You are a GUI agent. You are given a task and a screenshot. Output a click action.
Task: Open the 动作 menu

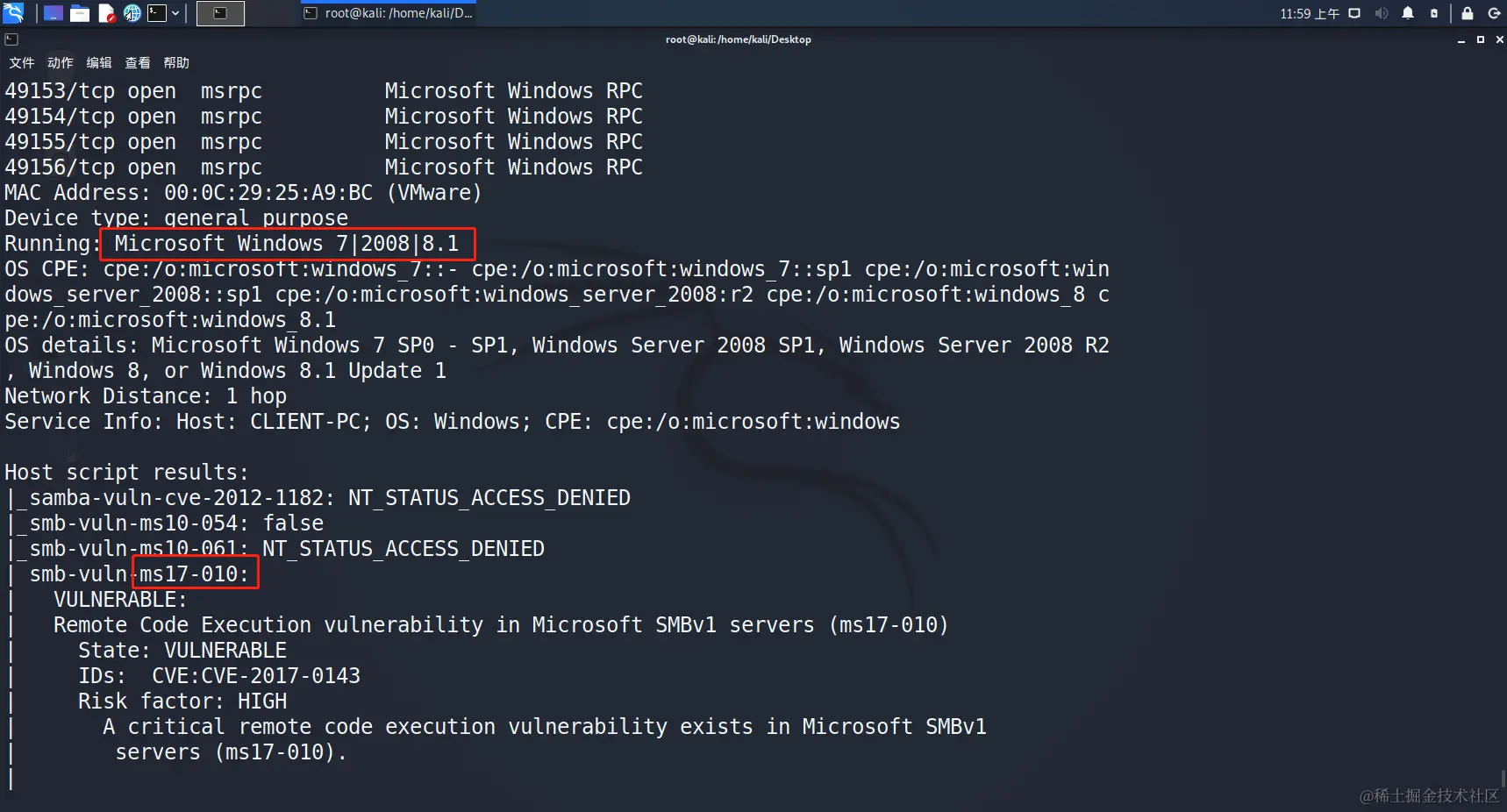coord(61,63)
